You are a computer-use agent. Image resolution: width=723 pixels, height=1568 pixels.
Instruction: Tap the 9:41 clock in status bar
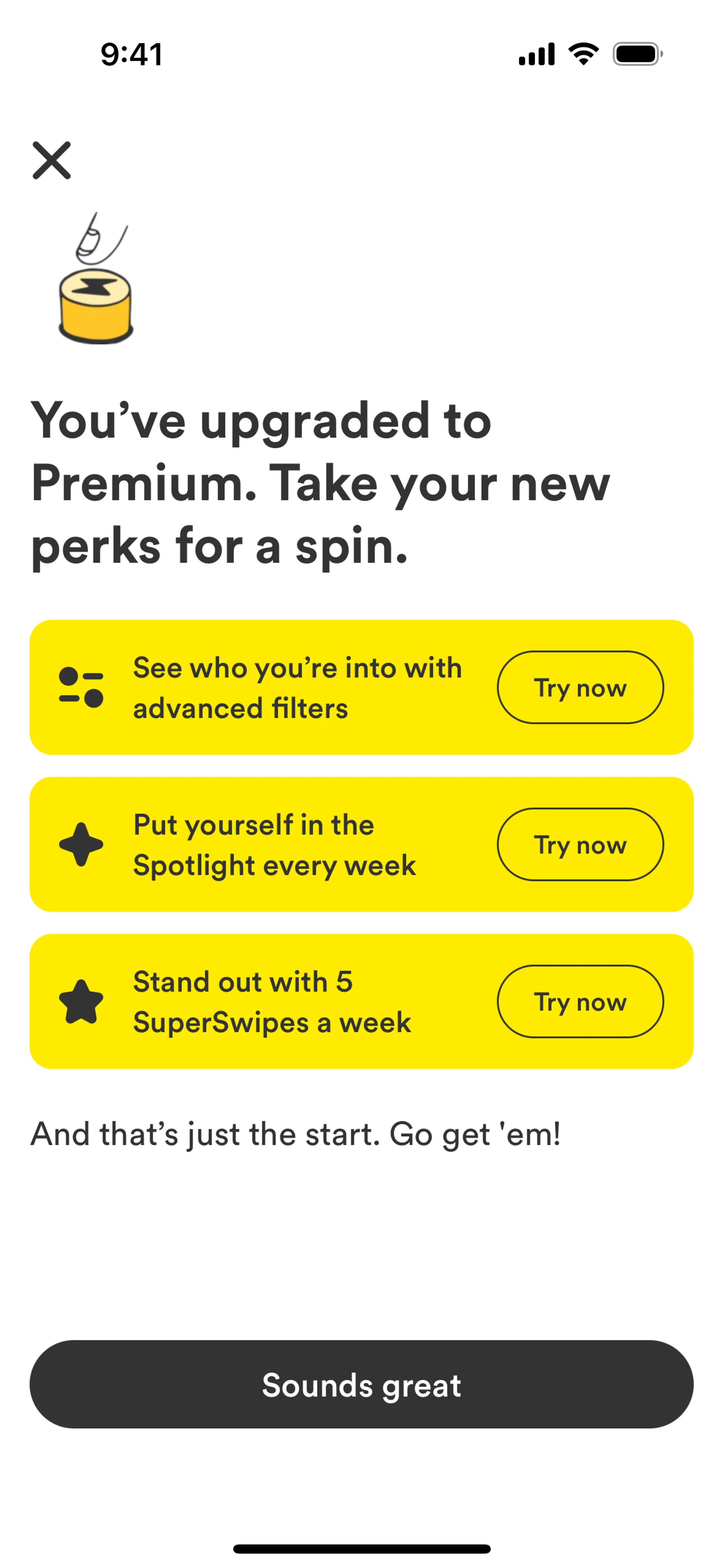pyautogui.click(x=131, y=54)
